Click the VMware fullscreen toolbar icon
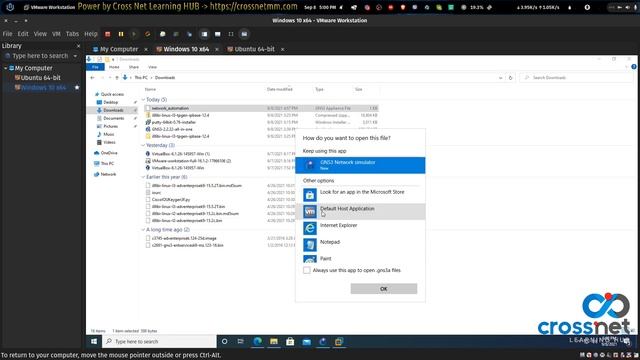This screenshot has height=360, width=640. 231,34
